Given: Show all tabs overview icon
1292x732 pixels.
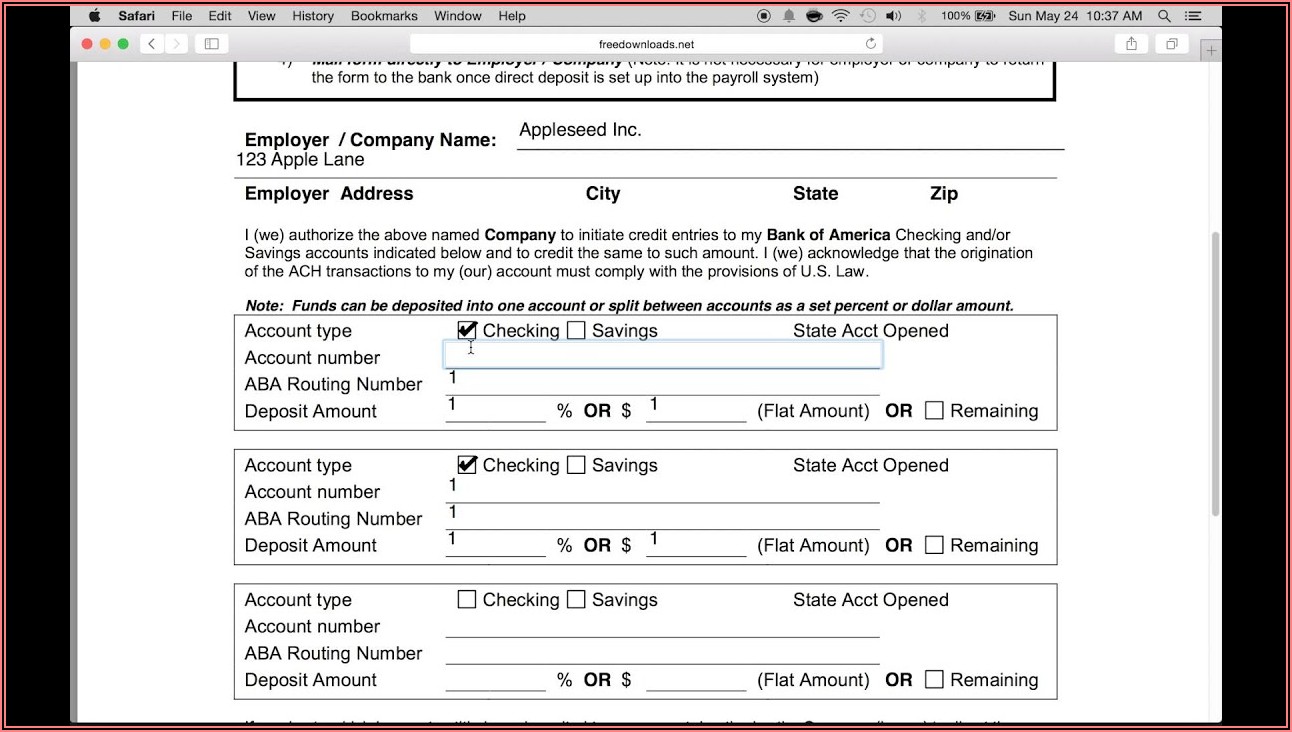Looking at the screenshot, I should tap(1170, 44).
